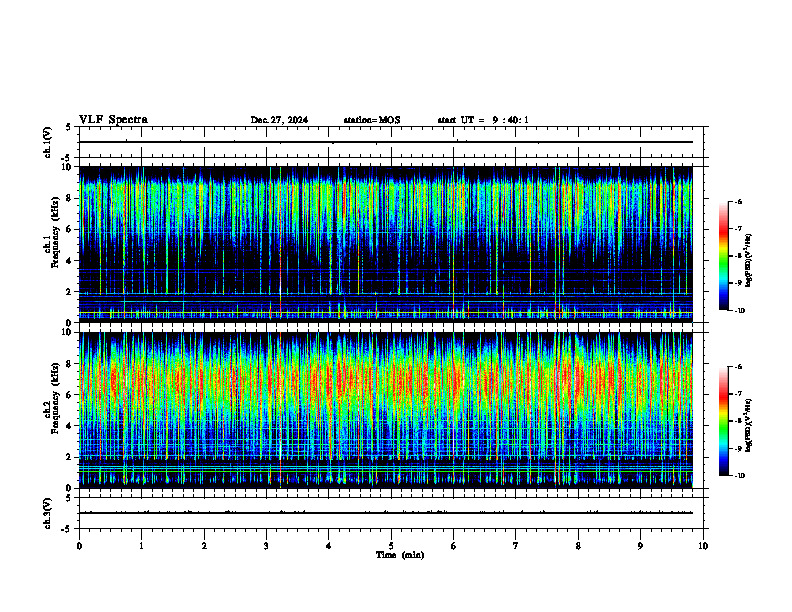Click the time axis tick label "8"

pos(578,546)
